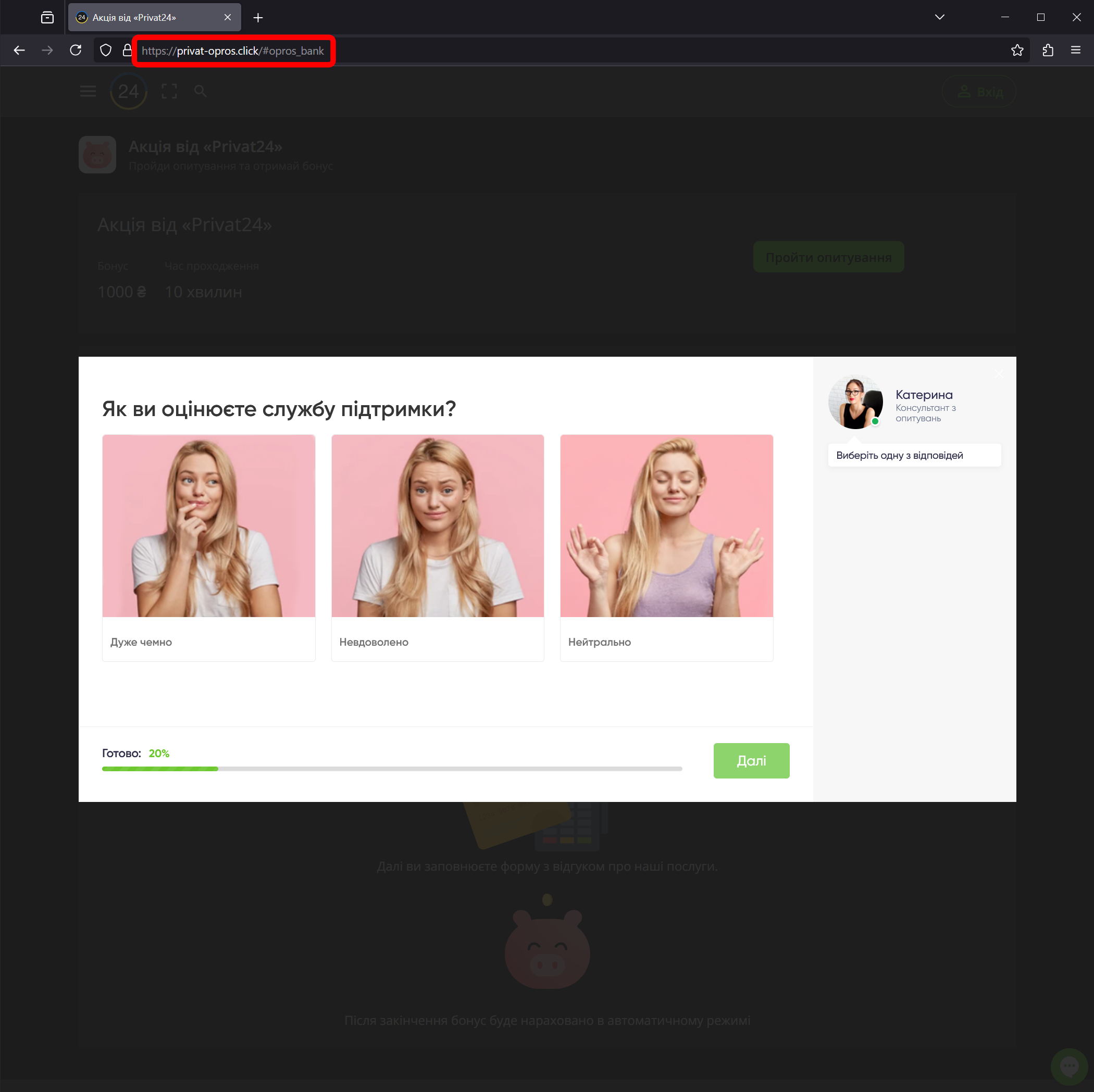
Task: Open the extensions puzzle icon
Action: [x=1048, y=51]
